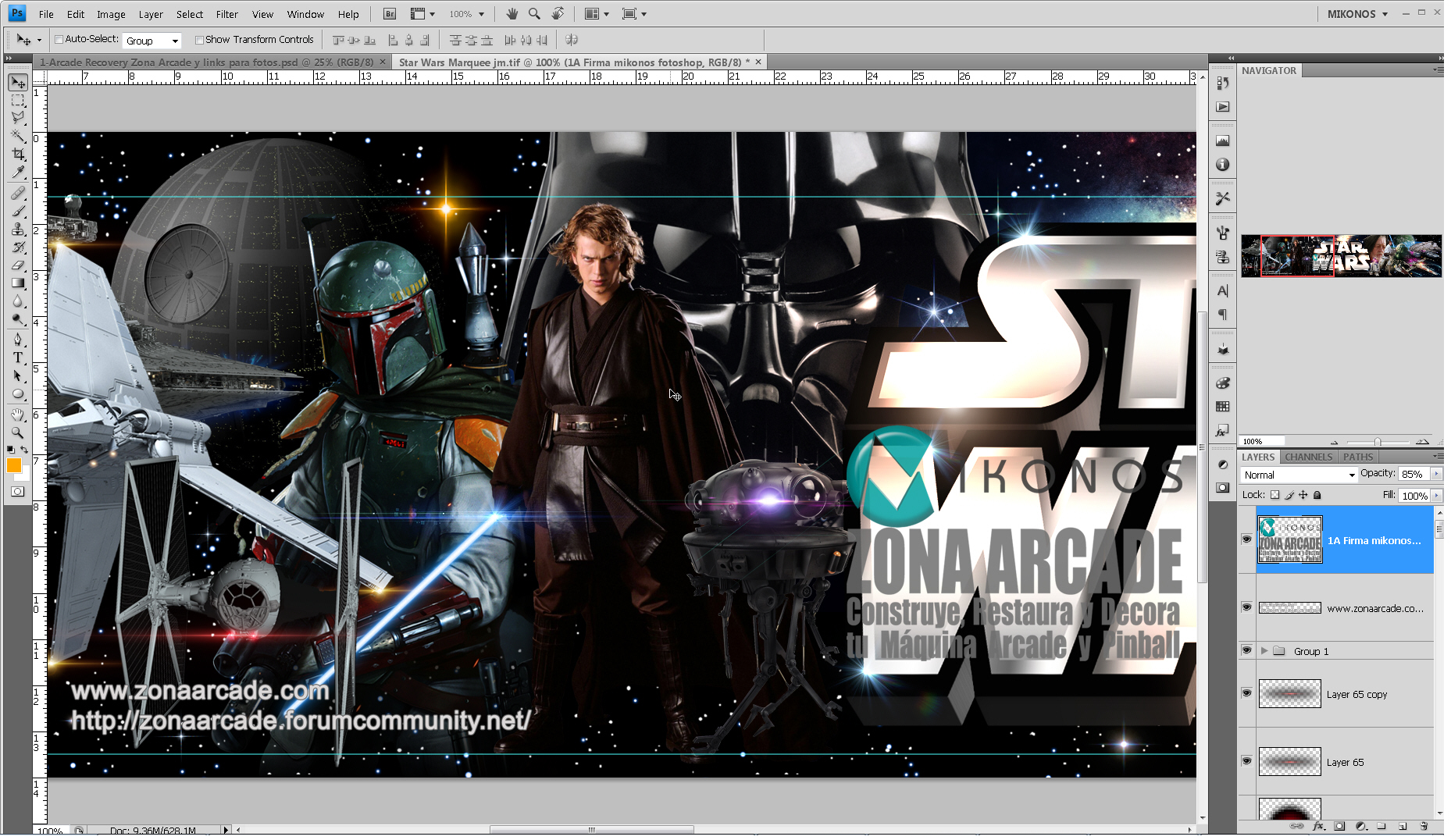Swap foreground and background colors
Image resolution: width=1451 pixels, height=840 pixels.
point(25,450)
